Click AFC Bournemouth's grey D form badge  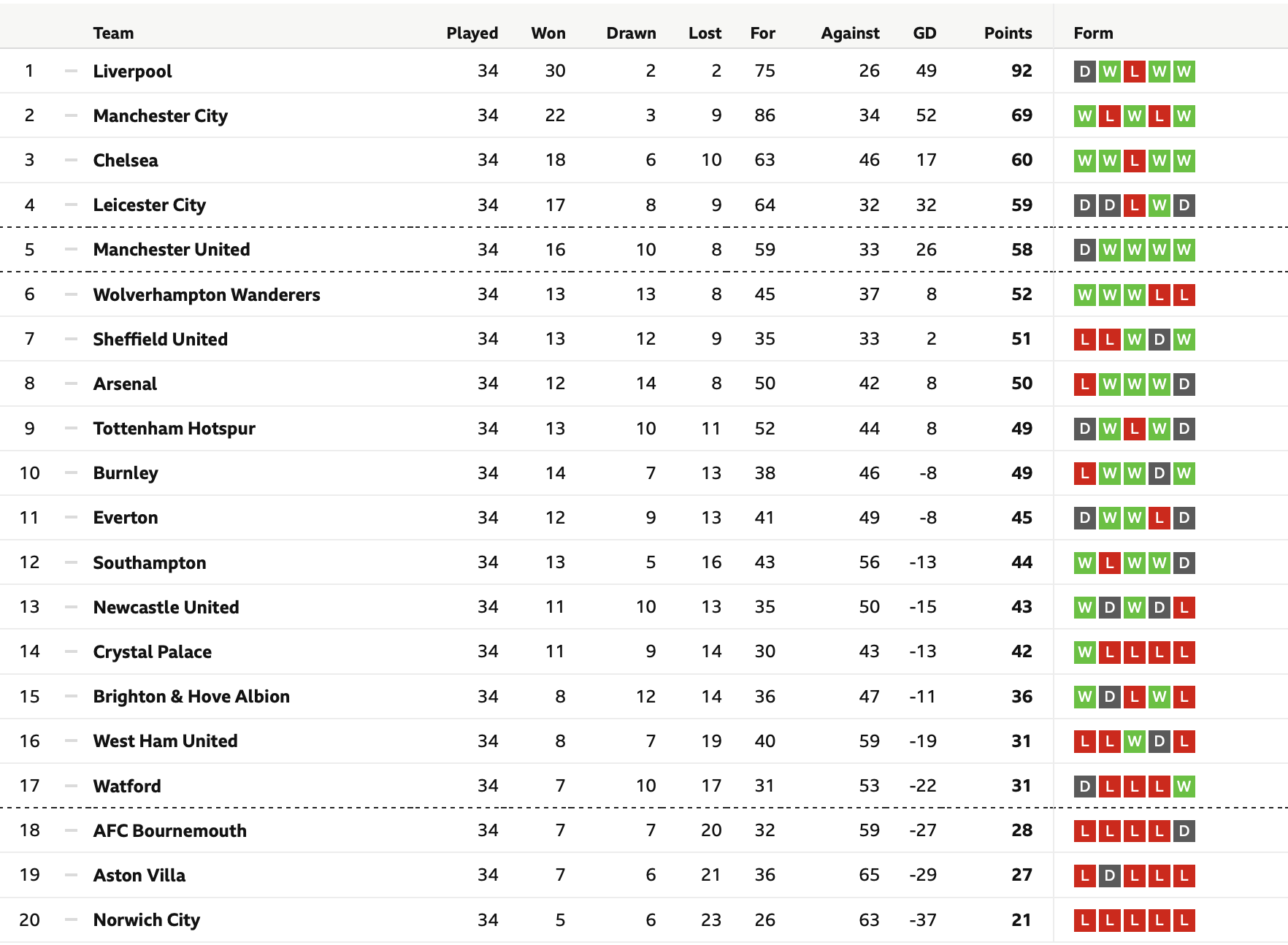point(1184,831)
